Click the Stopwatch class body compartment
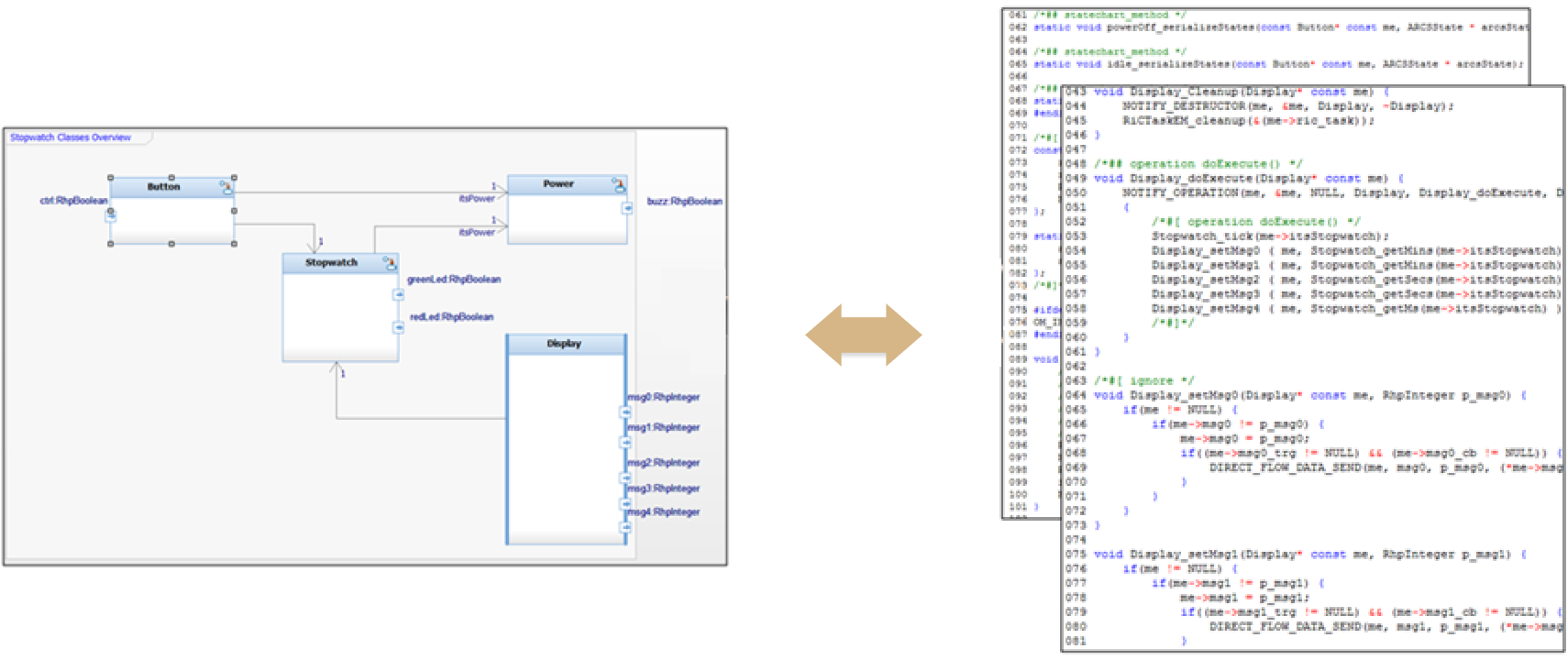The height and width of the screenshot is (660, 1568). point(339,316)
